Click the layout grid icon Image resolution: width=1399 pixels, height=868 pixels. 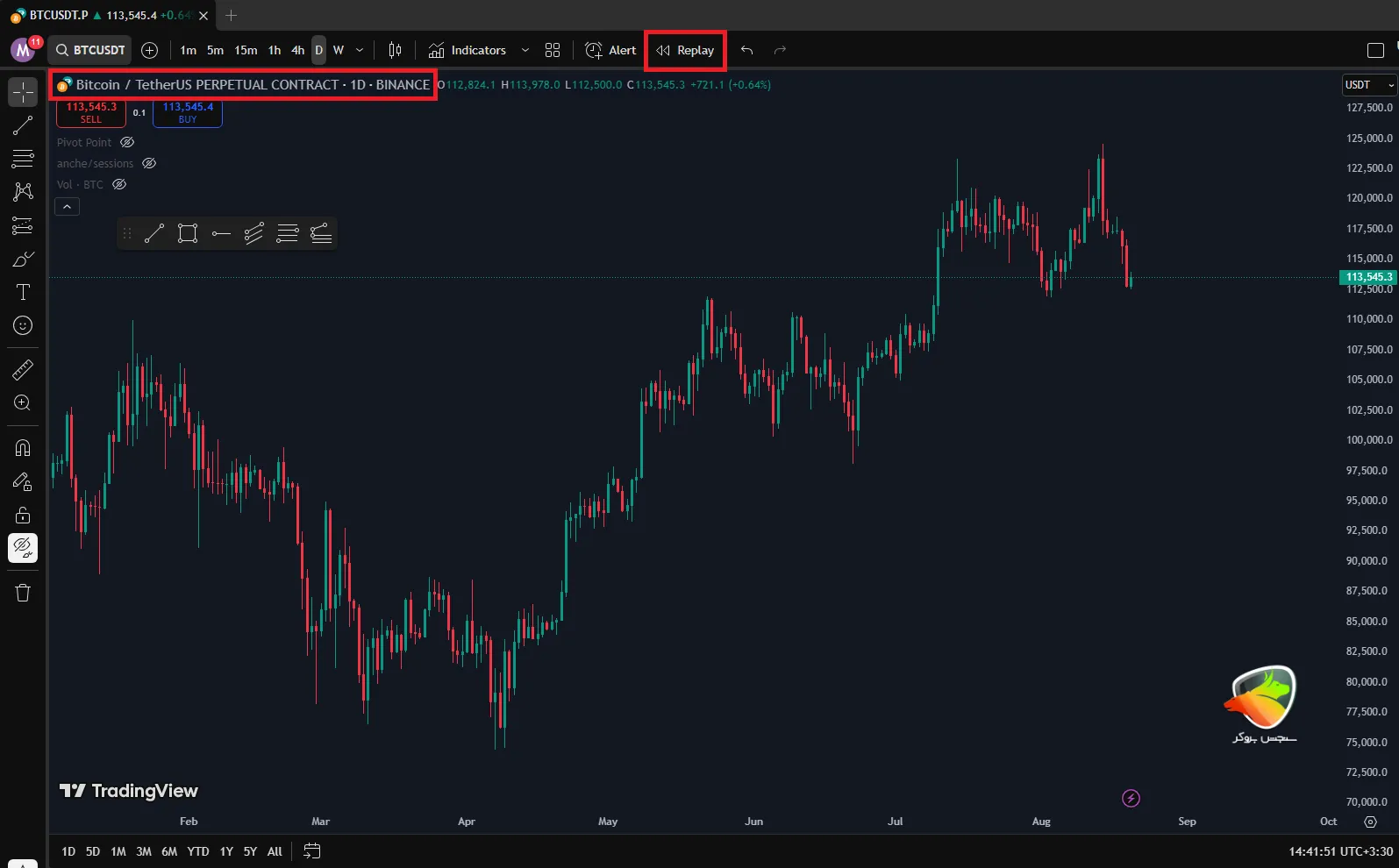(x=553, y=50)
